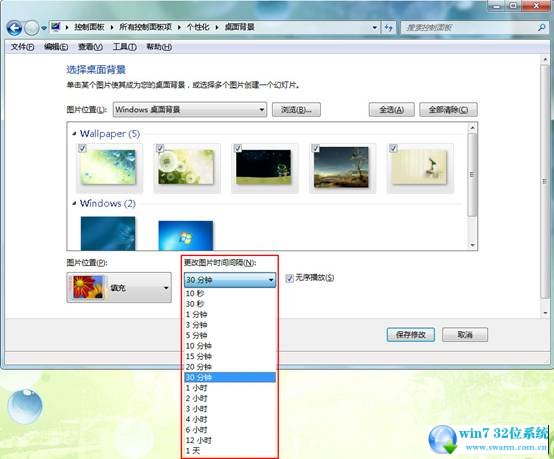The width and height of the screenshot is (554, 459).
Task: Select 个性化 in the breadcrumb path
Action: (x=198, y=27)
